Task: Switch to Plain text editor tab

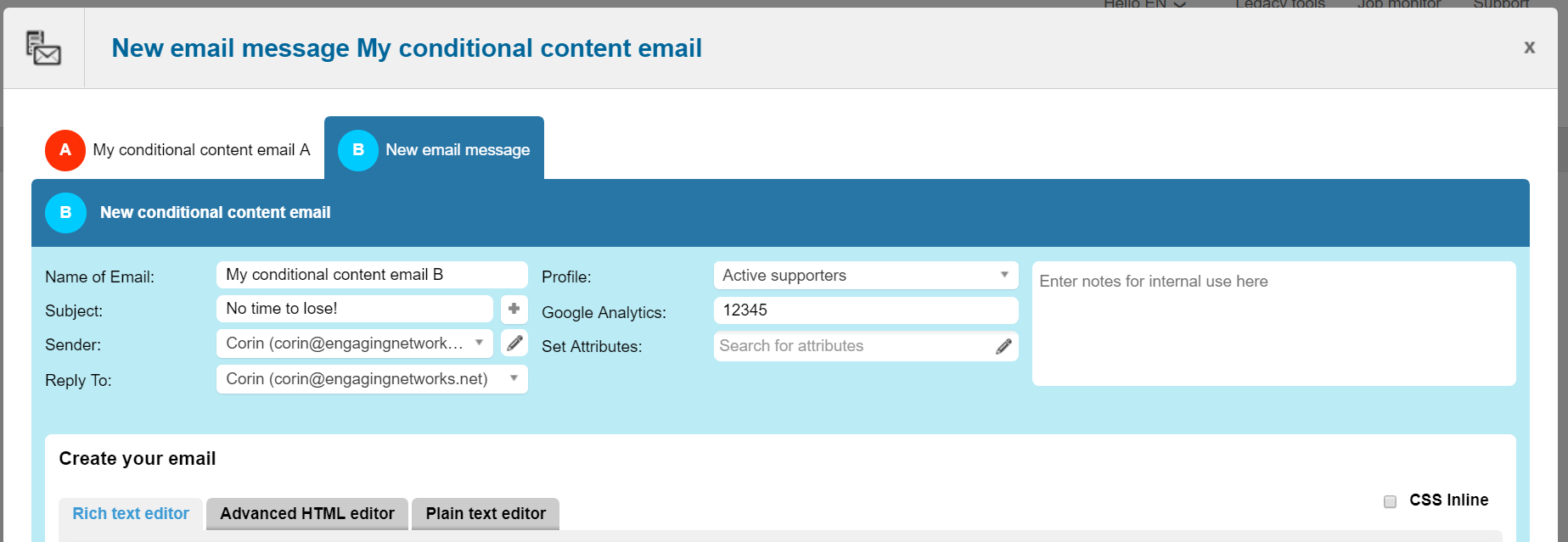Action: (486, 514)
